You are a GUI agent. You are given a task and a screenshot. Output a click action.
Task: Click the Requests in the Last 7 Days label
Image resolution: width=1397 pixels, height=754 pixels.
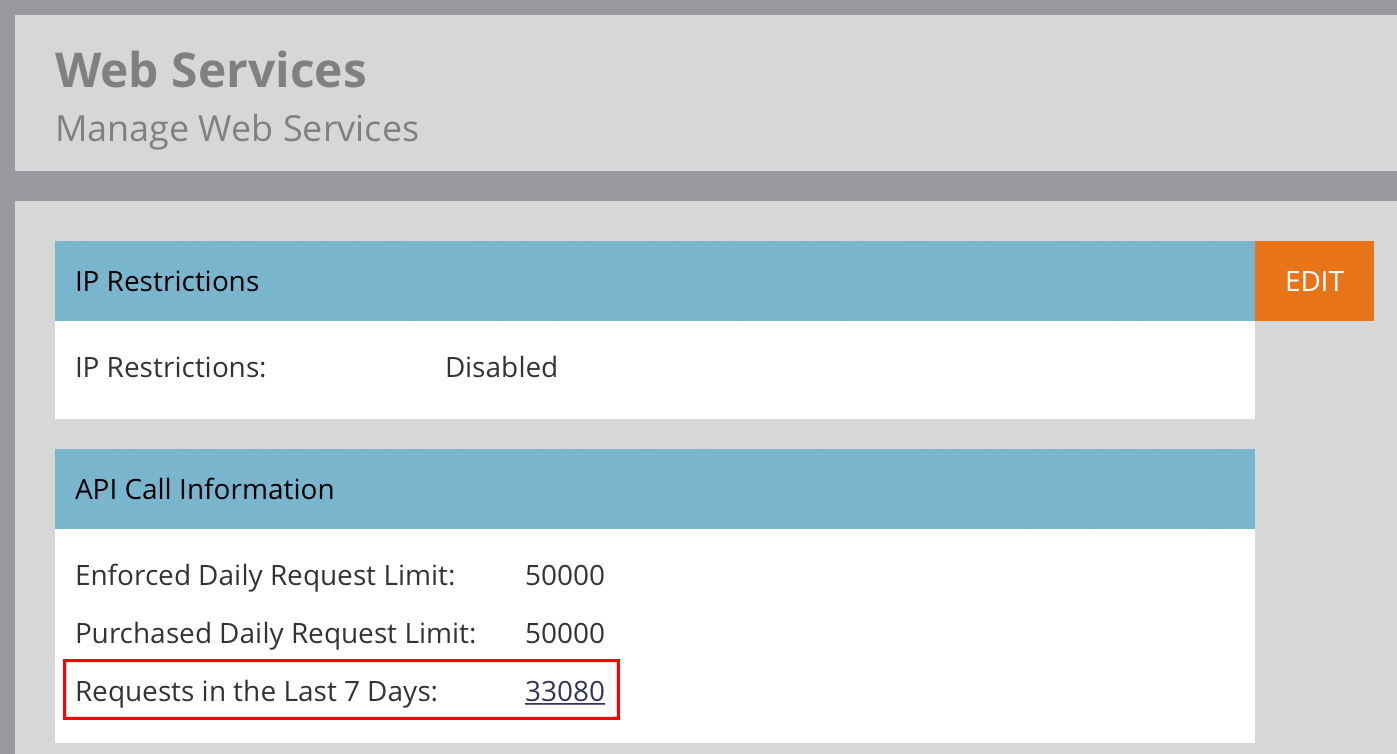pyautogui.click(x=256, y=691)
